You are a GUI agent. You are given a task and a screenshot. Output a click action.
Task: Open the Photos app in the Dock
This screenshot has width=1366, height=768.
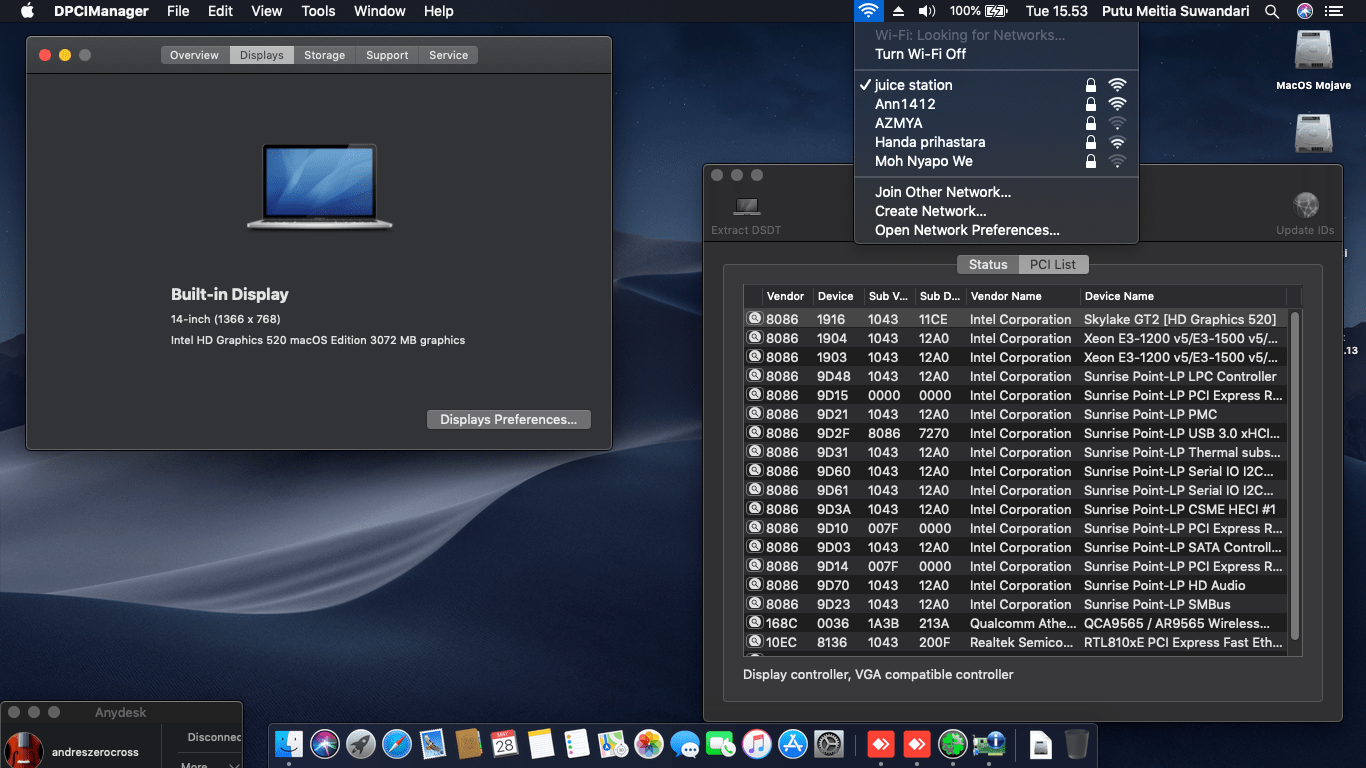pos(649,744)
